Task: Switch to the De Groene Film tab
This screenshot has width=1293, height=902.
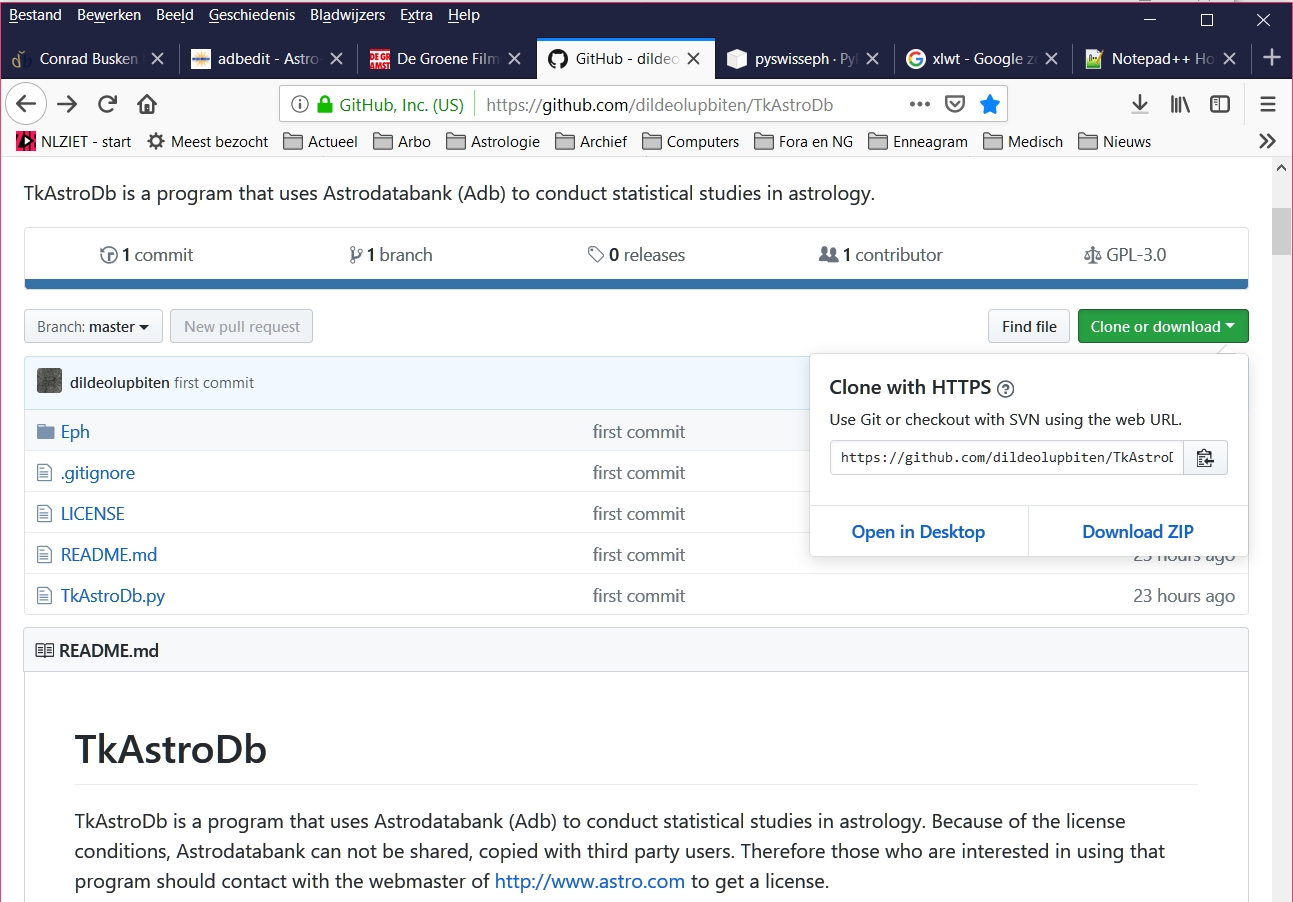Action: pyautogui.click(x=446, y=59)
